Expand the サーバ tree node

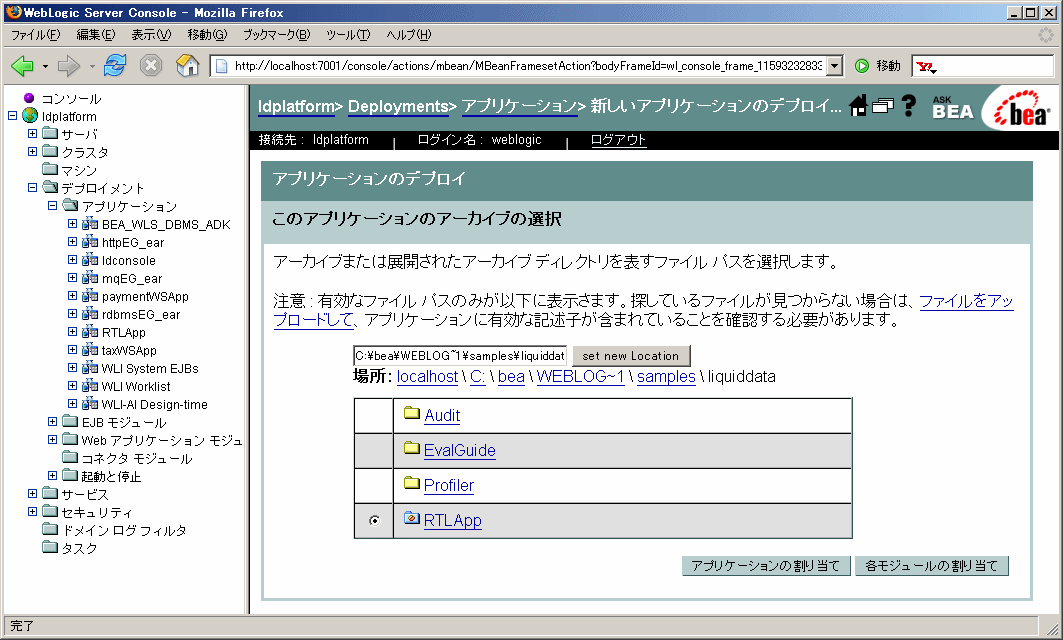coord(33,134)
